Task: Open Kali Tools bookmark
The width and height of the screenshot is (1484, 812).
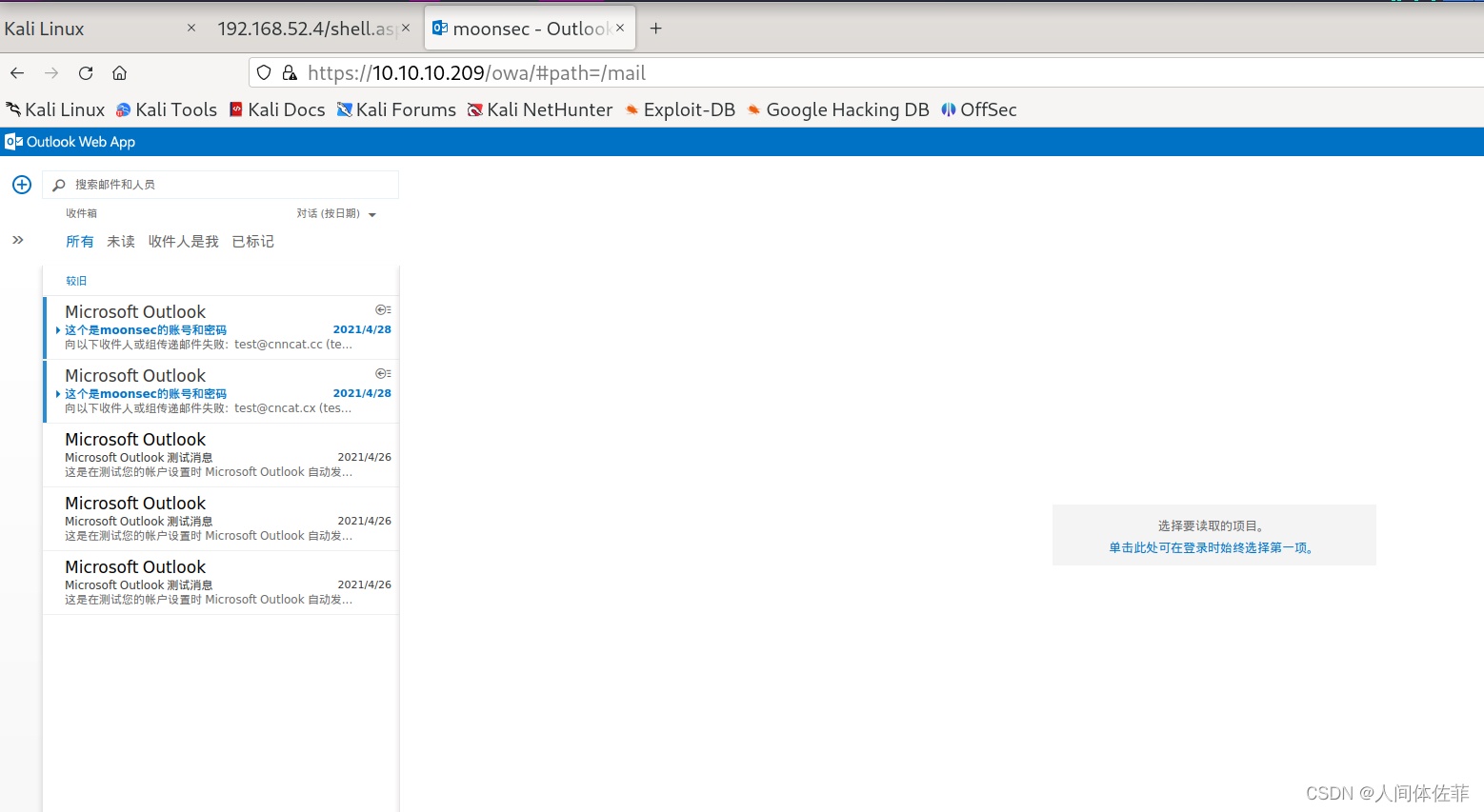Action: click(x=167, y=109)
